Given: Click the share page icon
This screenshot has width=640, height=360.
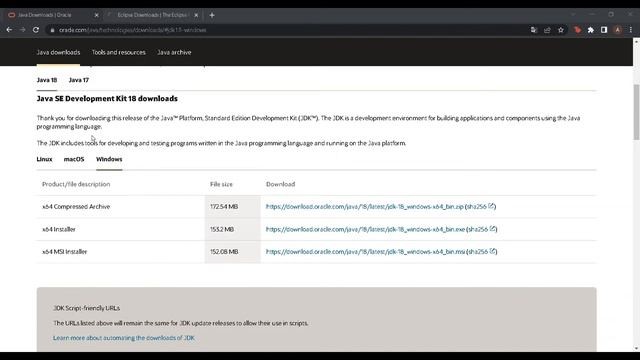Looking at the screenshot, I should [547, 30].
